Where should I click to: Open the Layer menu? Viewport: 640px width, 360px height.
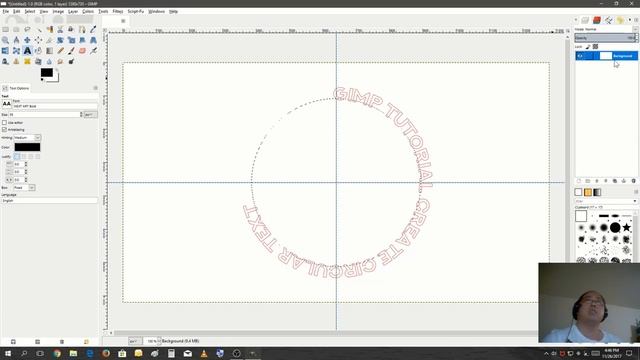coord(73,11)
